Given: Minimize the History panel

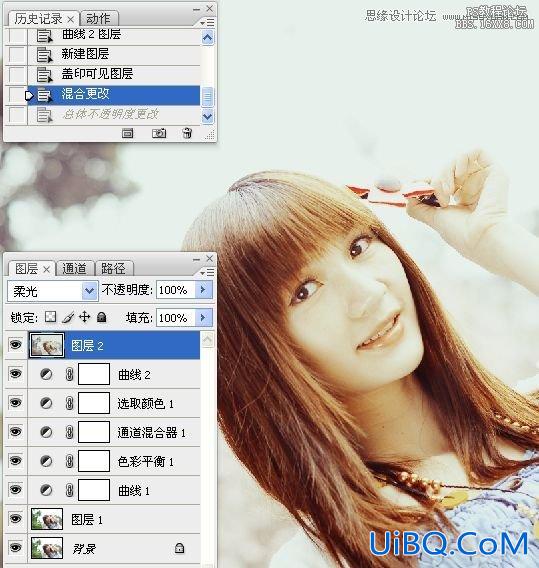Looking at the screenshot, I should [x=196, y=9].
